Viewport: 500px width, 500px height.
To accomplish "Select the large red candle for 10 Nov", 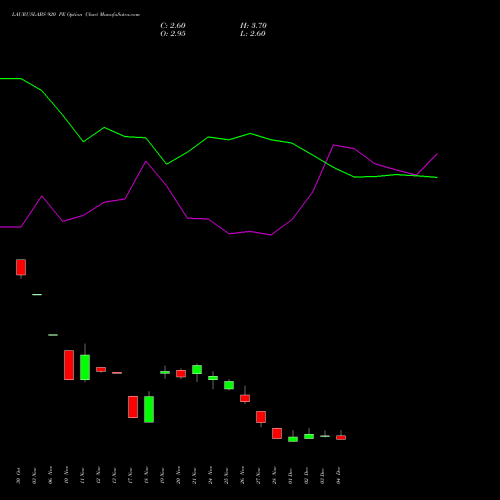I will [69, 365].
